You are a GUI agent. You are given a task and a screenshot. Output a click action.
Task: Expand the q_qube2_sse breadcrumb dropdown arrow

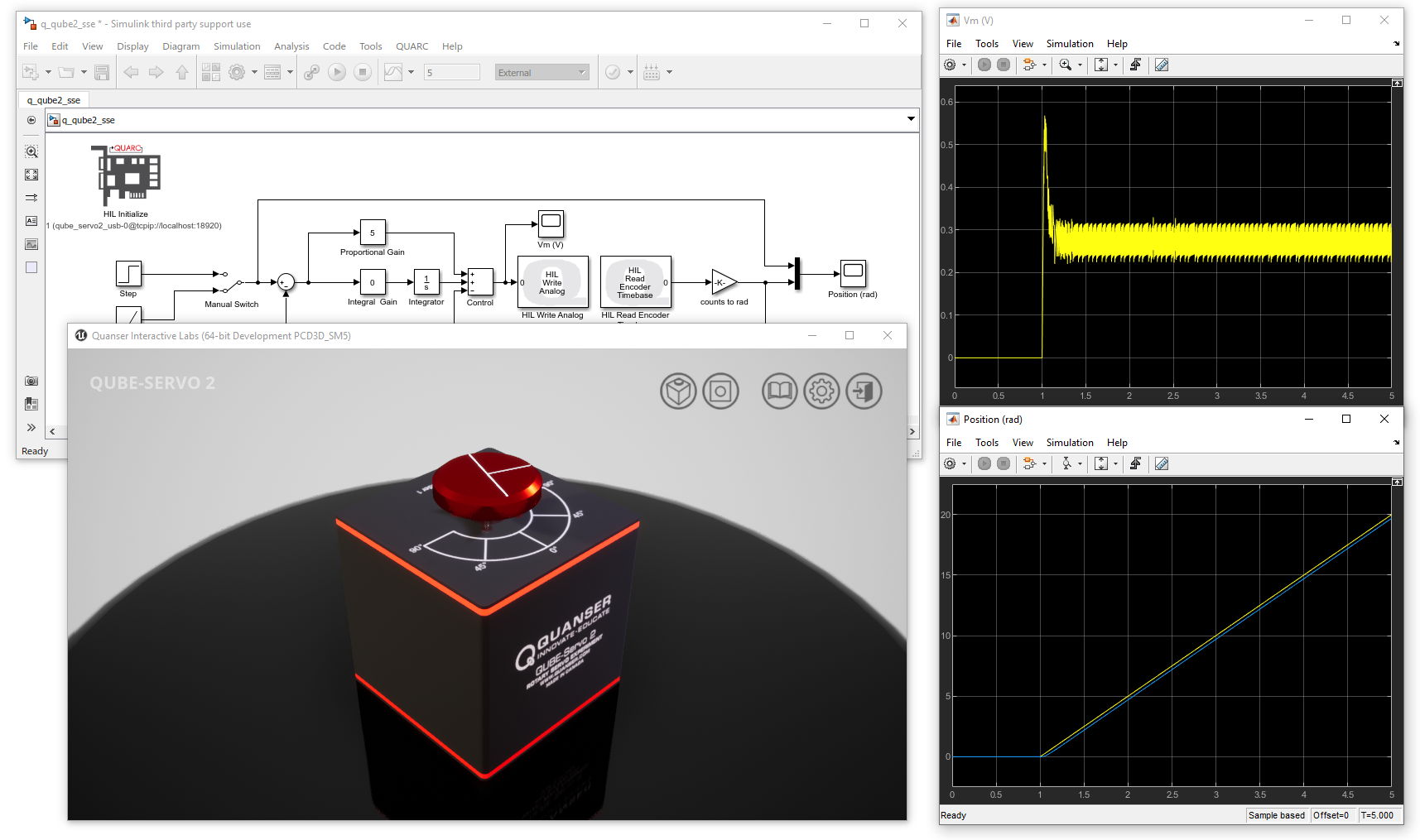(910, 120)
